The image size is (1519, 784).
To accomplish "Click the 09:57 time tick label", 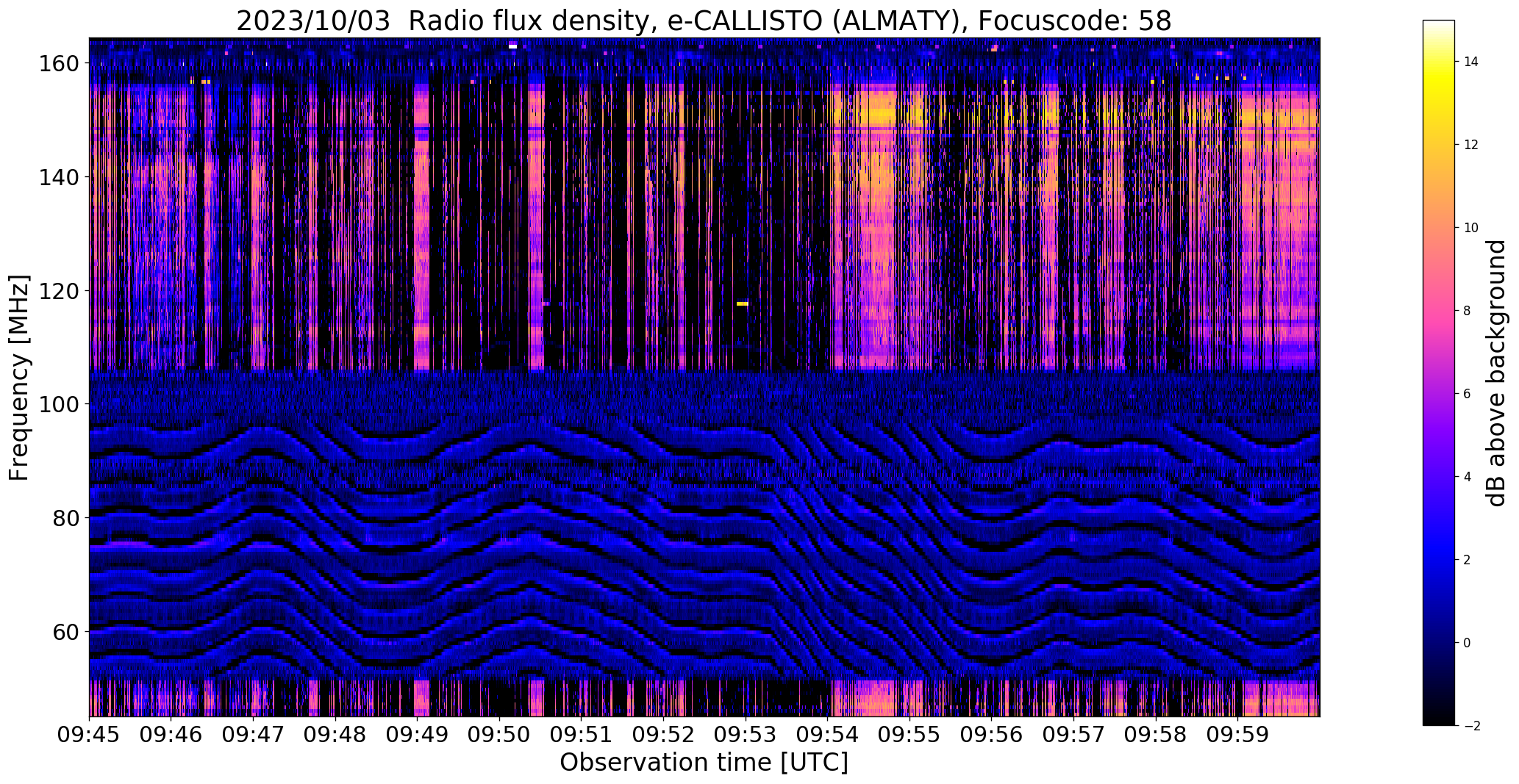I will coord(1073,735).
